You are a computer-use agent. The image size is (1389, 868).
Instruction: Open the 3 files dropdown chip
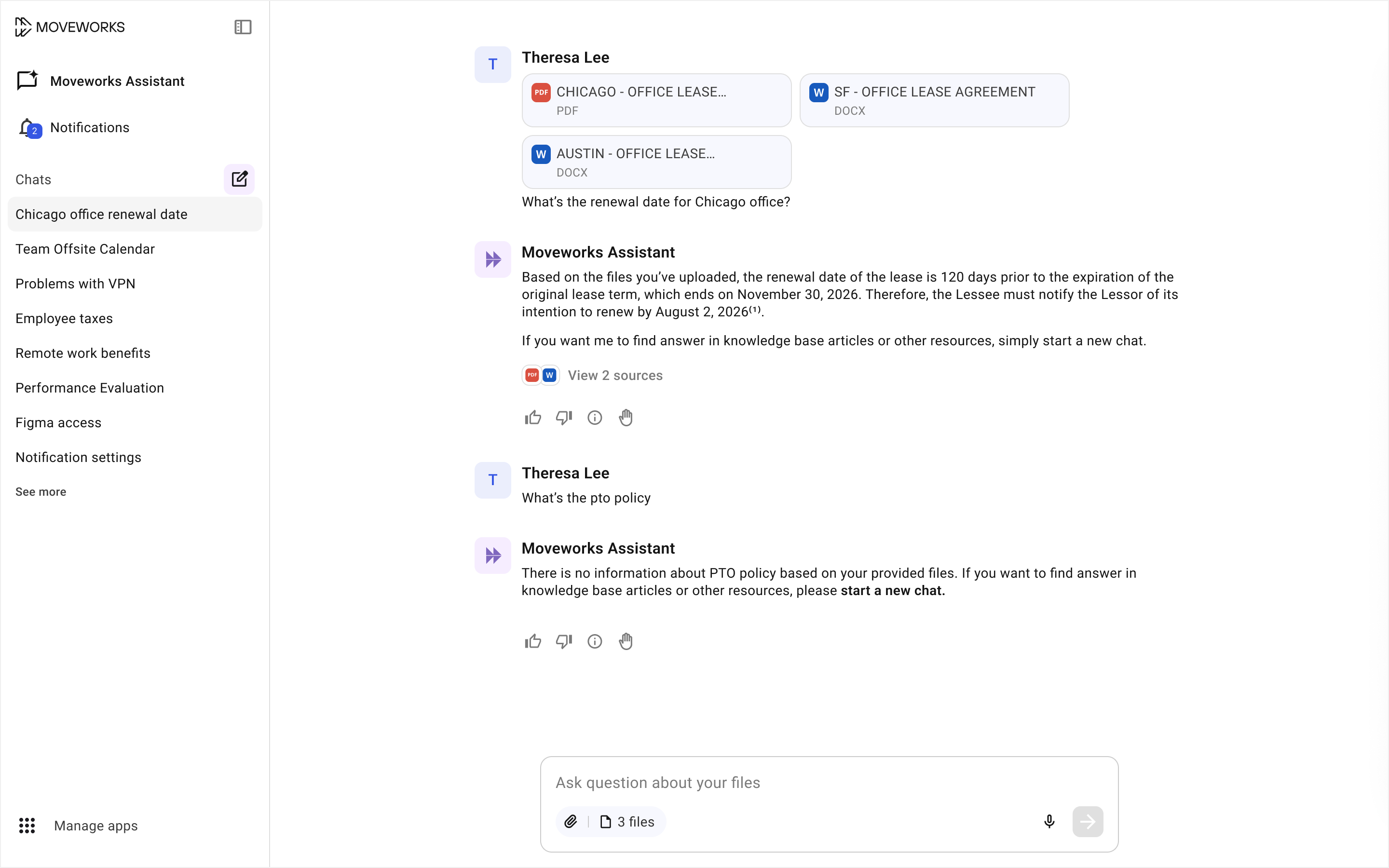coord(627,822)
